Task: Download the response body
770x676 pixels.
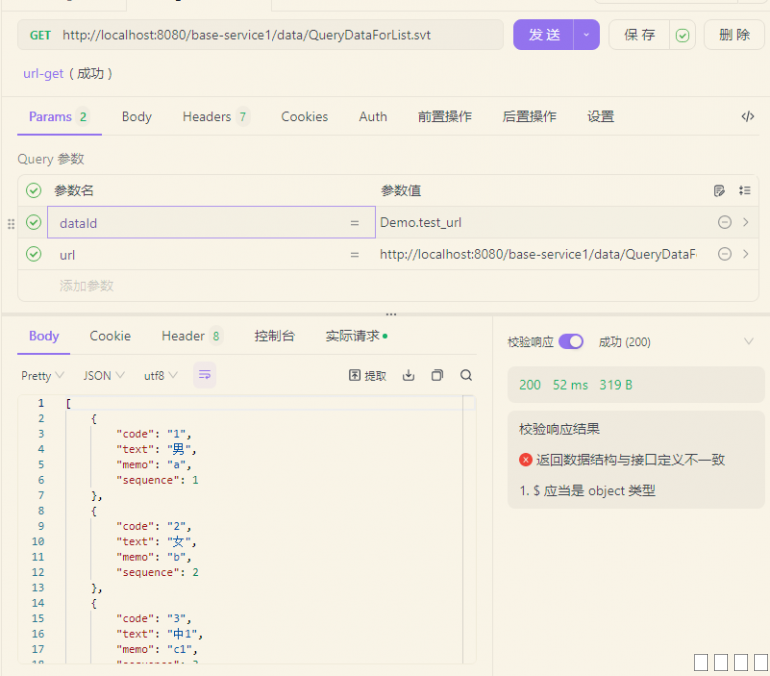Action: [x=408, y=376]
